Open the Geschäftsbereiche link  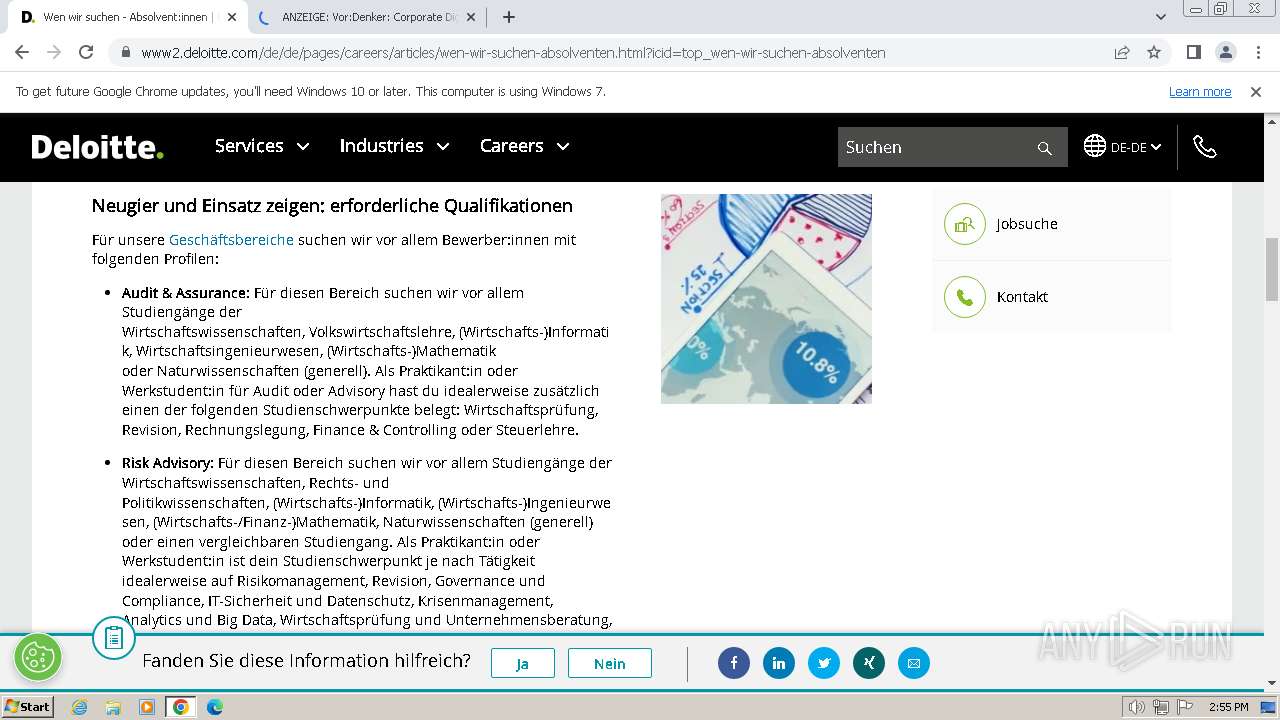coord(231,240)
